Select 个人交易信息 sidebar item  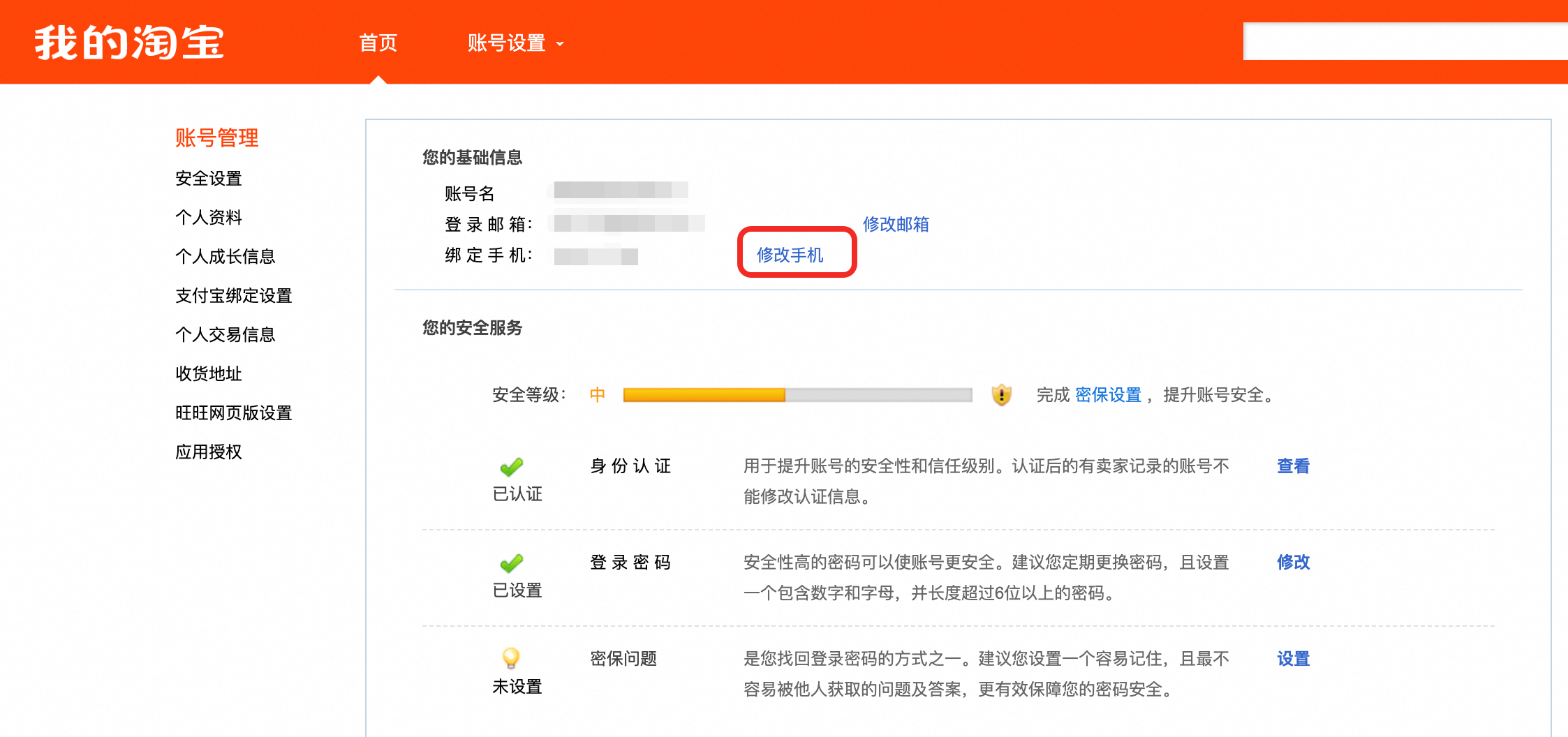[225, 335]
